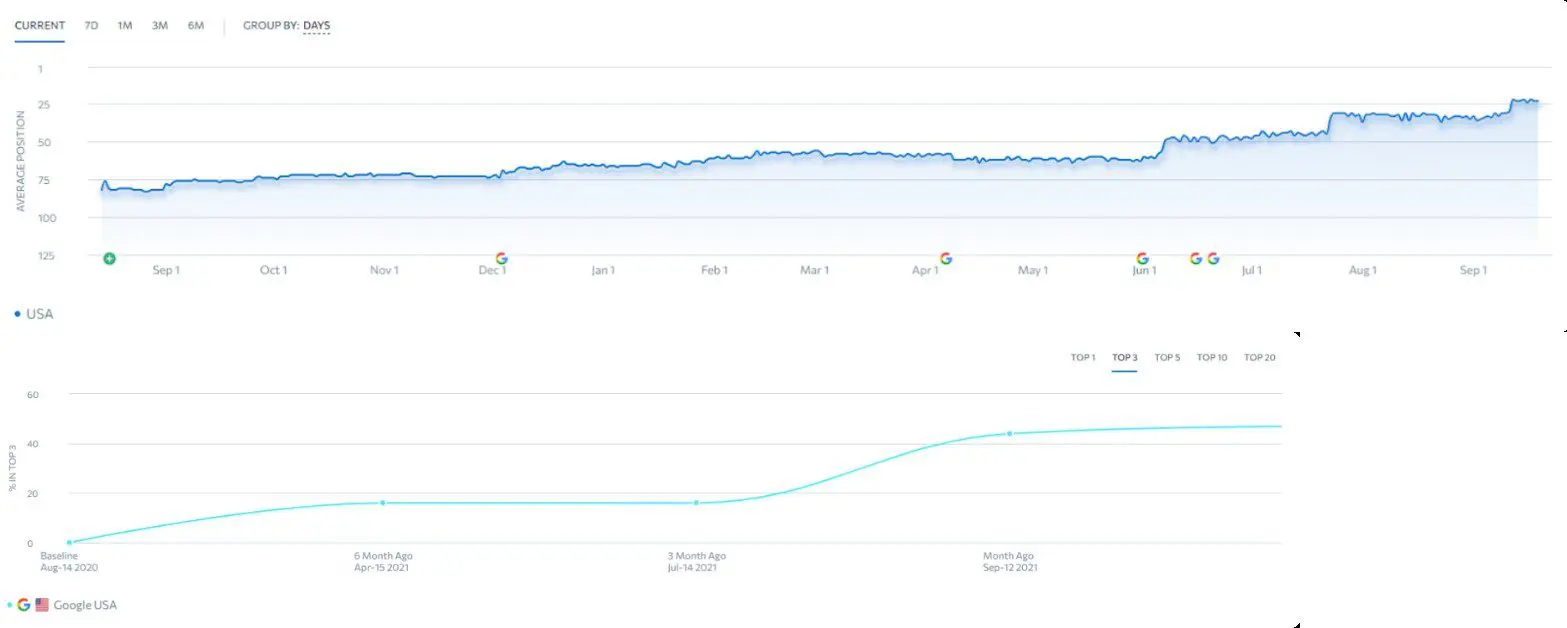Click the 3 Month Ago data point

tap(697, 502)
